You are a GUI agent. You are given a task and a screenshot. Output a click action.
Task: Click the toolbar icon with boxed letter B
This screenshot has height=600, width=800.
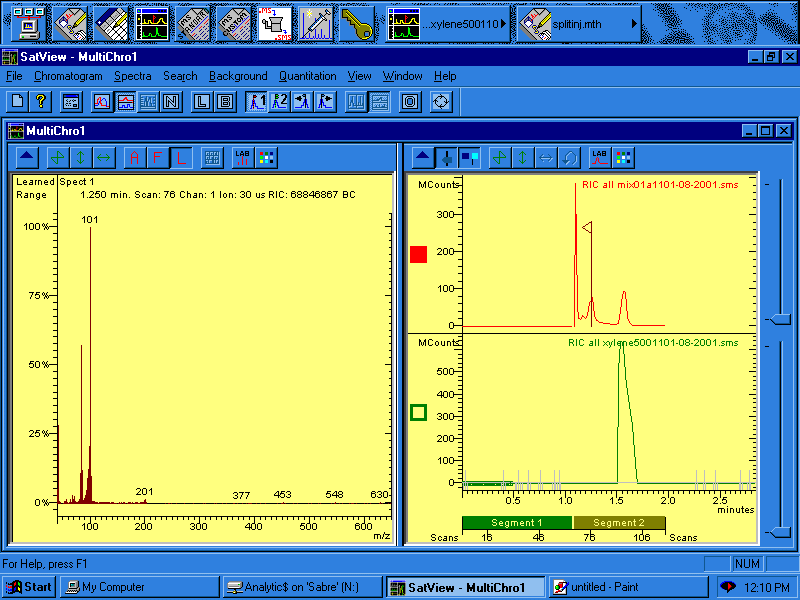(225, 102)
